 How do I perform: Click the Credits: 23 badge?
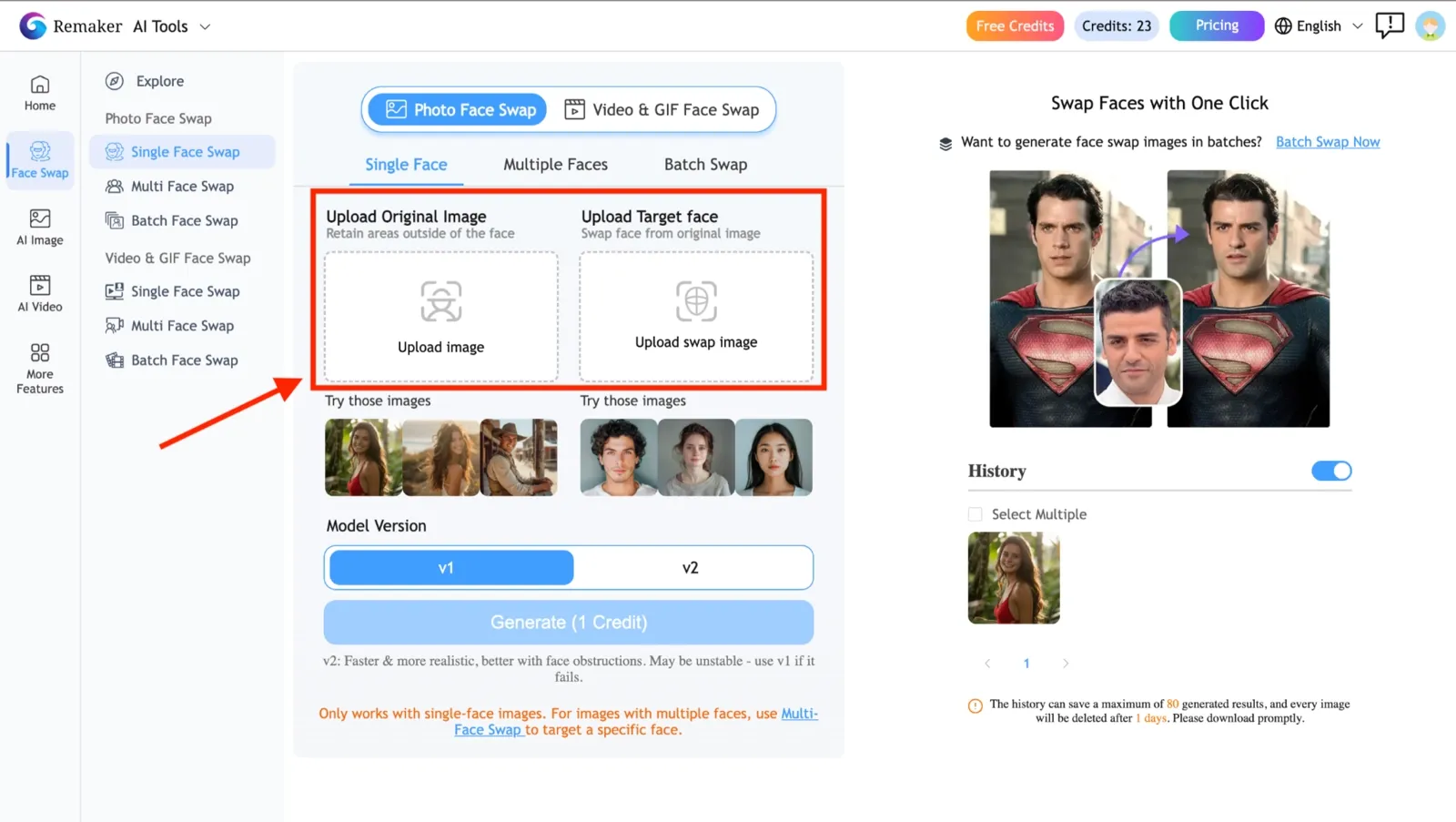pyautogui.click(x=1117, y=25)
